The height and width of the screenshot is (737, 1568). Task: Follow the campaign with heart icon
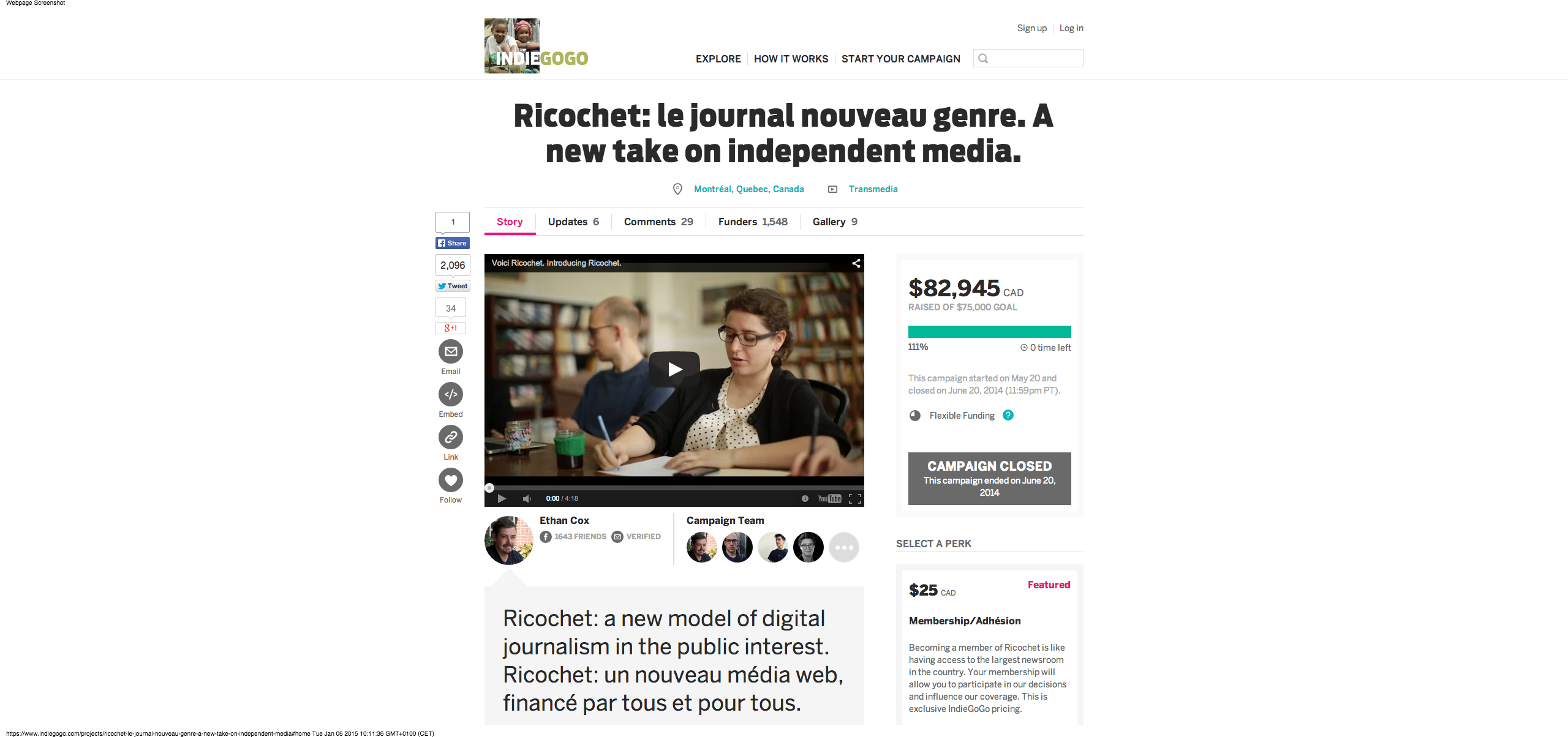click(451, 480)
